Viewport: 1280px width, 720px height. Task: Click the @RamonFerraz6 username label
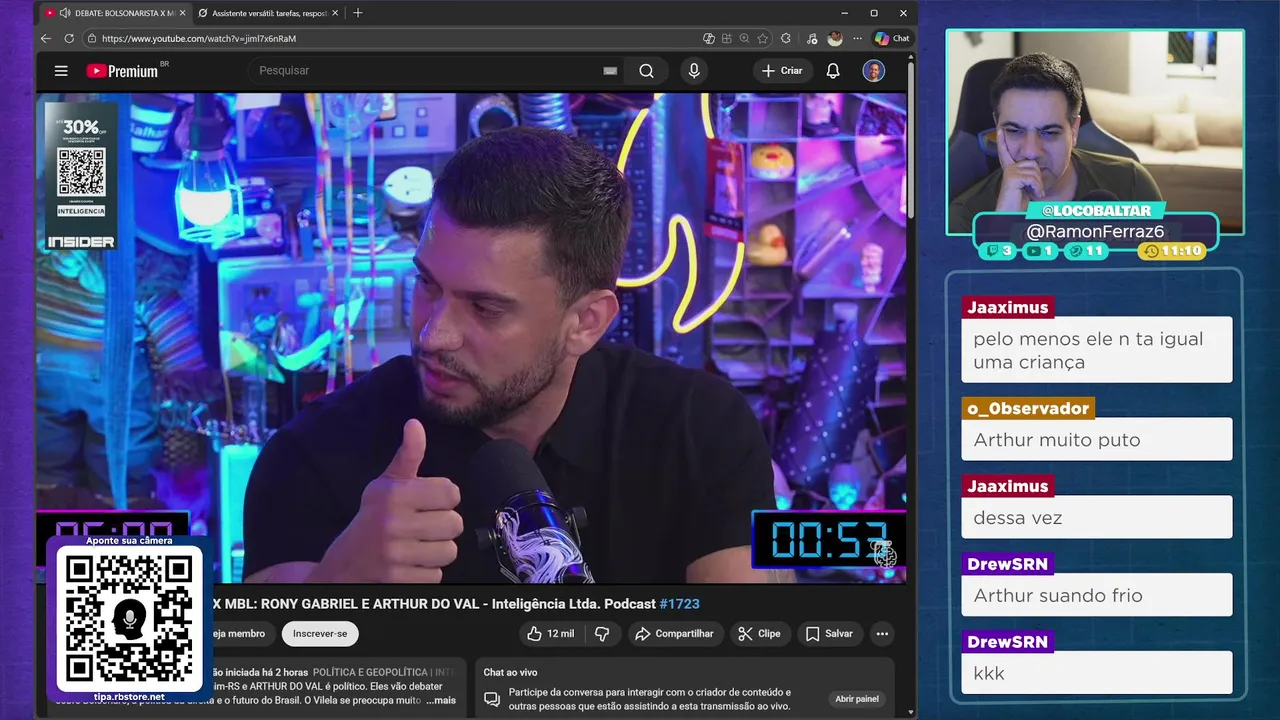(1095, 232)
